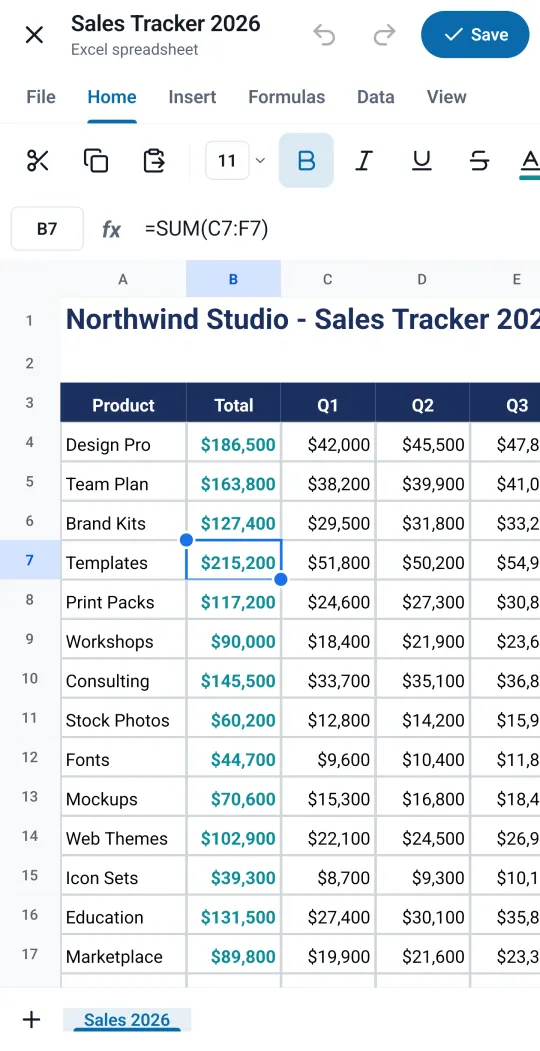Image resolution: width=540 pixels, height=1051 pixels.
Task: Click the Q2 header cell
Action: [423, 405]
